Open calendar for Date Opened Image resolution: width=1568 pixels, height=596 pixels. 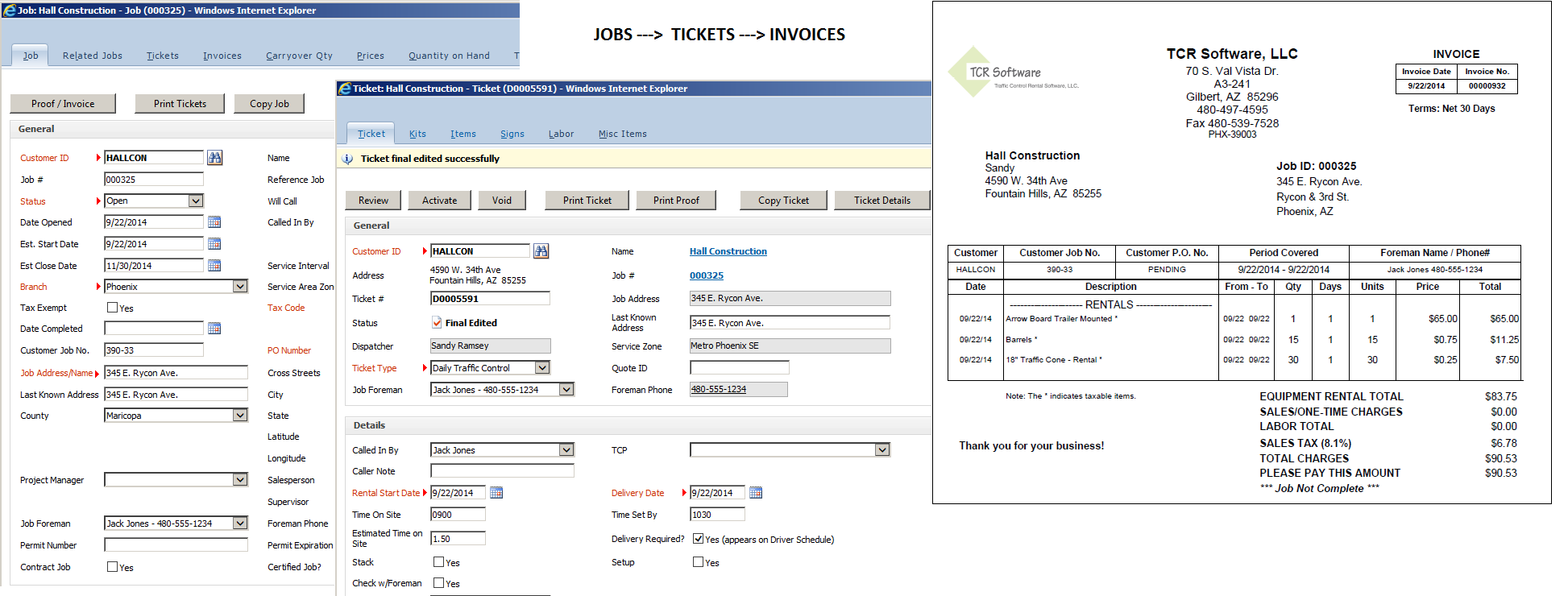pos(214,221)
